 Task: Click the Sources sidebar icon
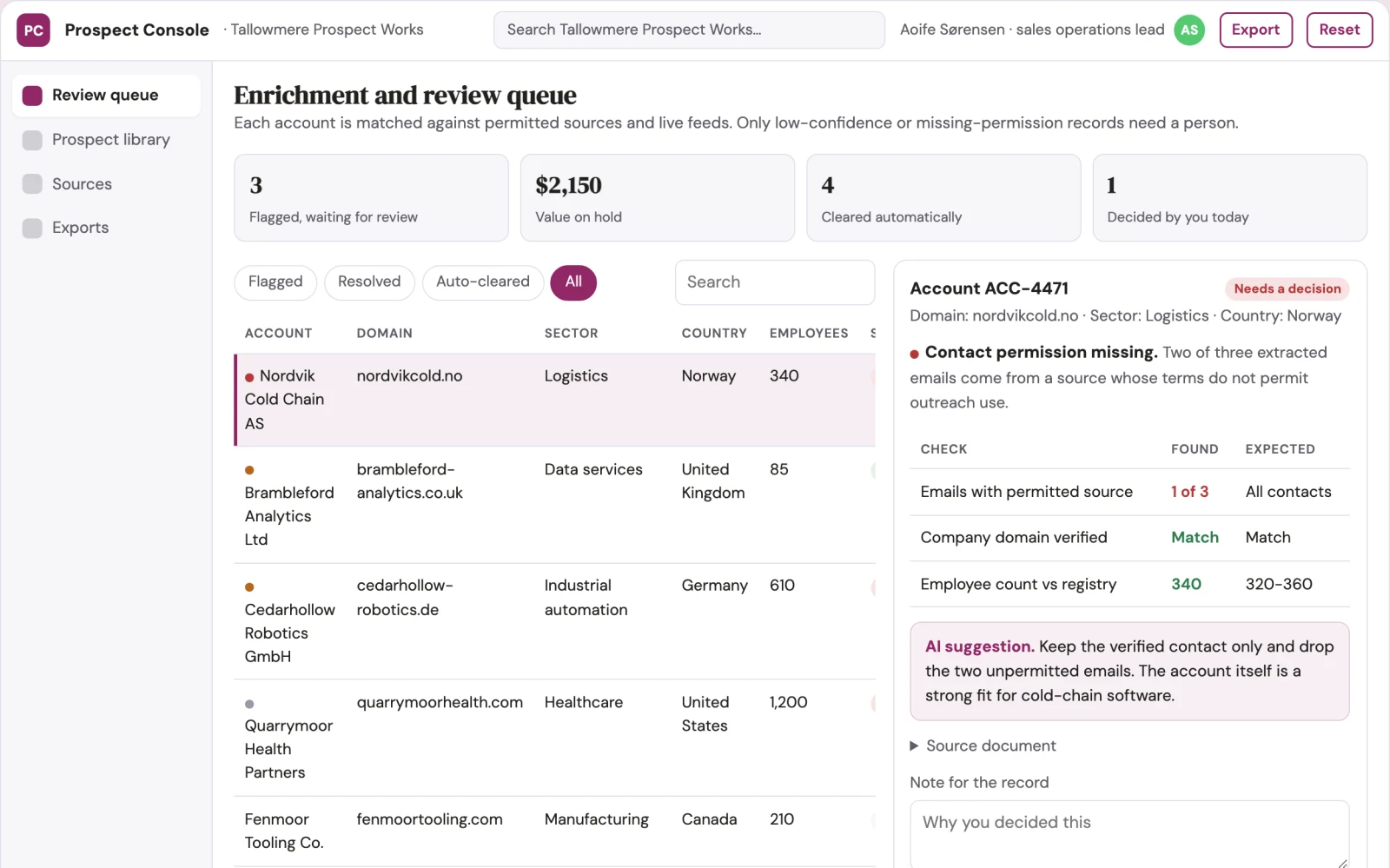pyautogui.click(x=32, y=184)
